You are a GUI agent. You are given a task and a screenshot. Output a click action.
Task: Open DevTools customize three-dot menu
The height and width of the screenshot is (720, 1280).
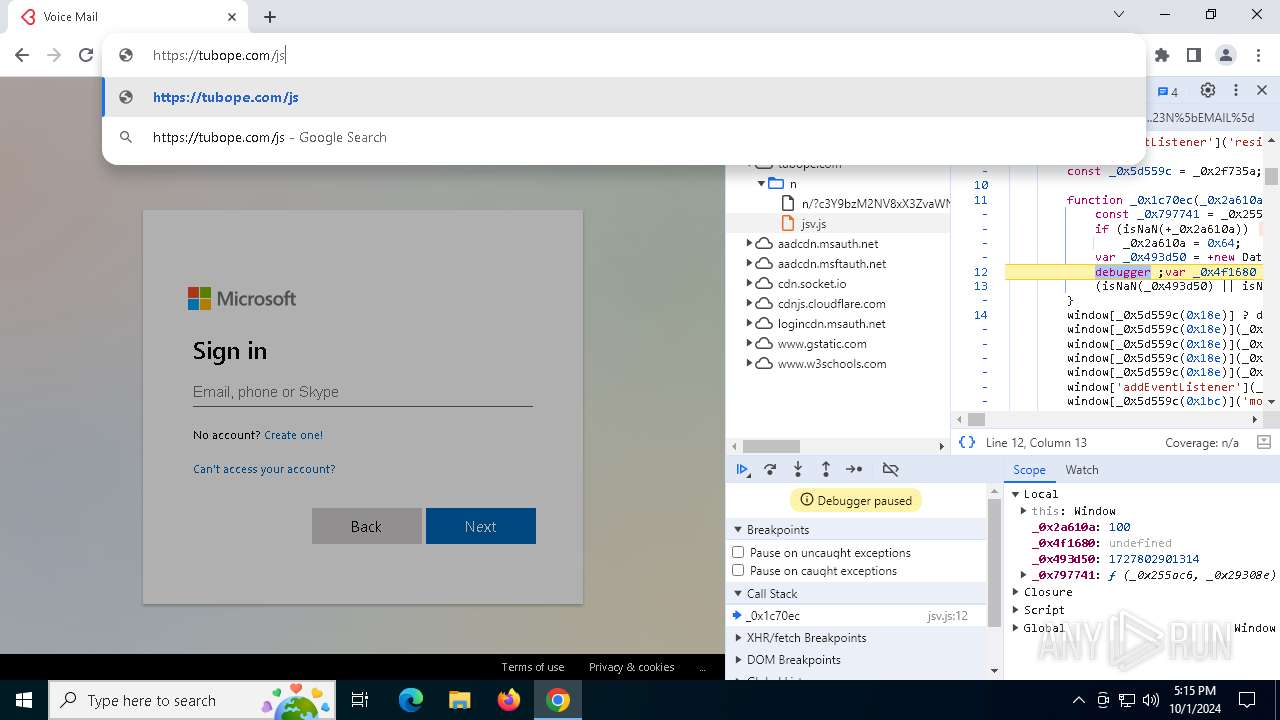click(1236, 90)
